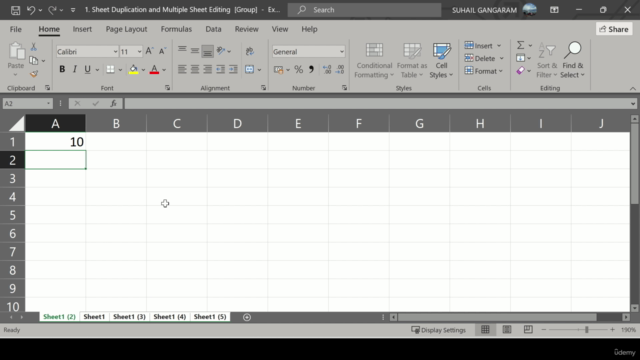Screen dimensions: 640x360
Task: Click the Wrap Text icon
Action: coord(250,51)
